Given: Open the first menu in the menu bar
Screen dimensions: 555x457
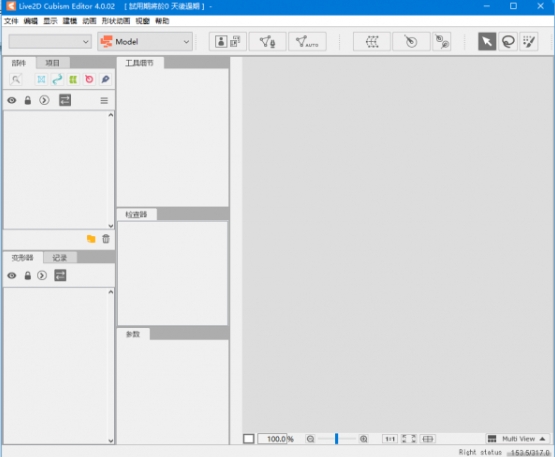Looking at the screenshot, I should point(11,21).
